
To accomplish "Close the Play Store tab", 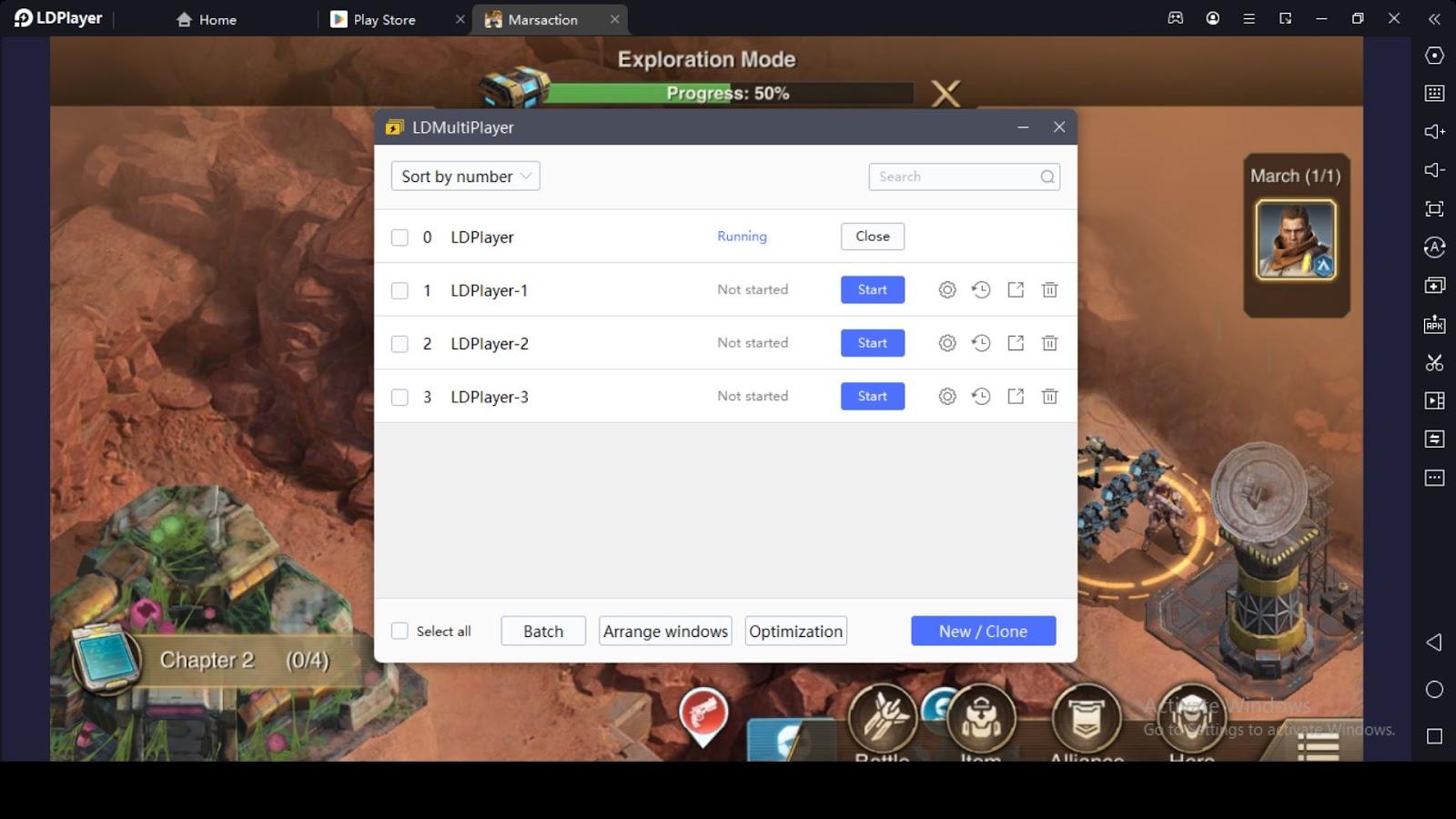I will (x=460, y=19).
